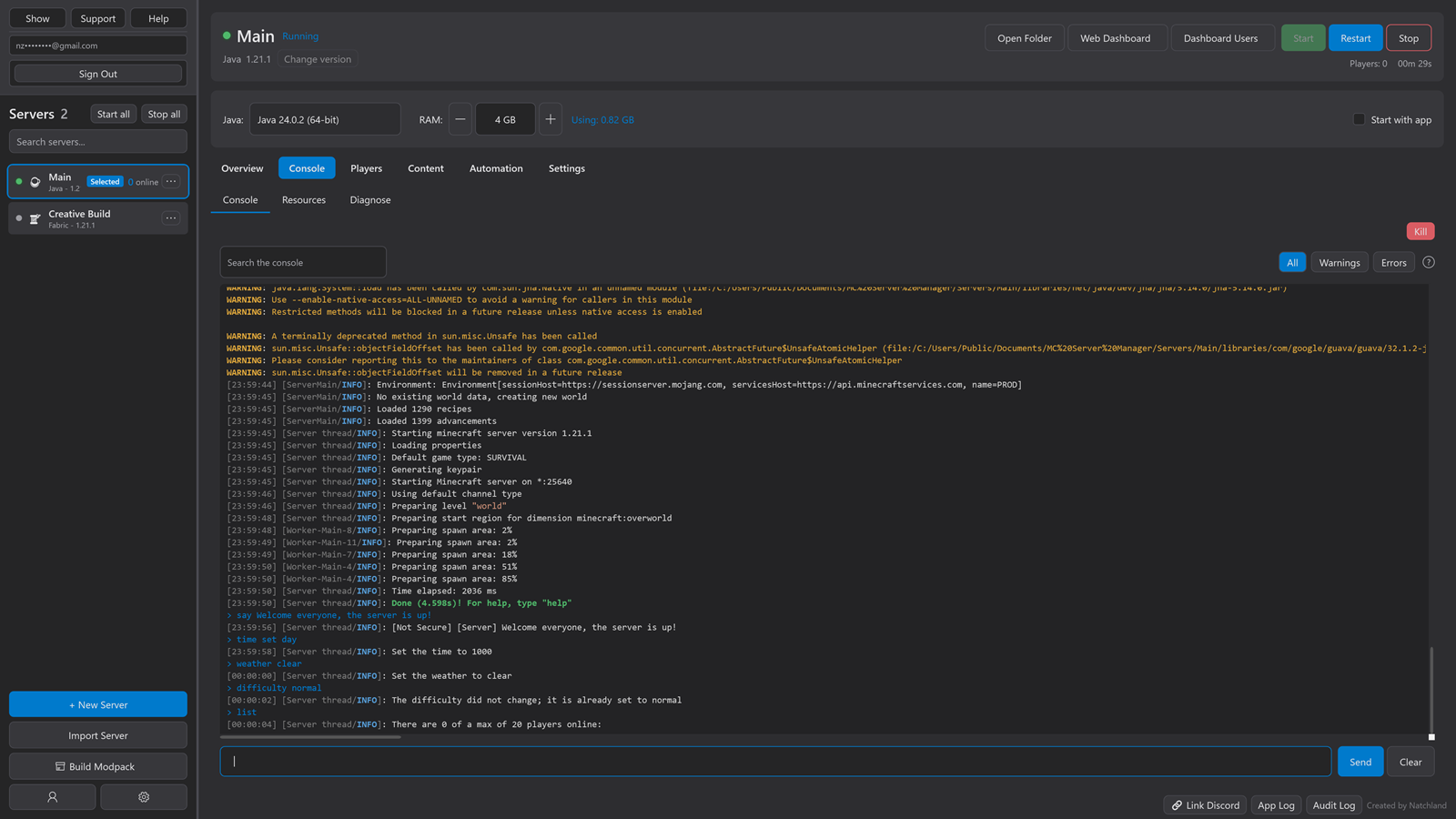Switch to the Overview tab
Viewport: 1456px width, 819px height.
tap(242, 168)
